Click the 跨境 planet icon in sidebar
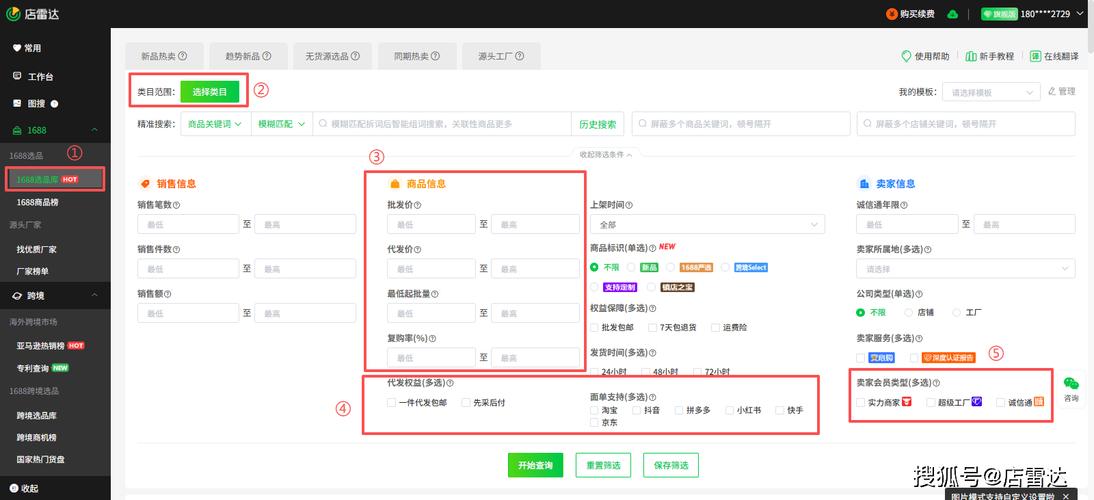This screenshot has width=1094, height=500. click(17, 296)
